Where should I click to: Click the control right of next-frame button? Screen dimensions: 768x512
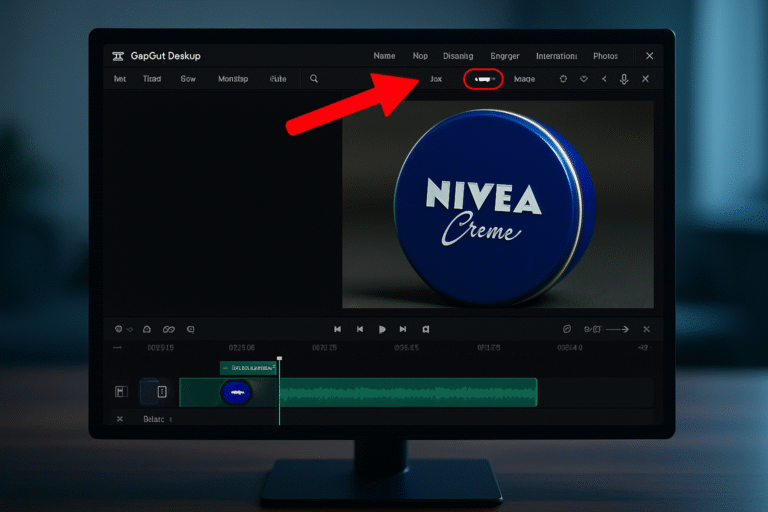click(426, 329)
